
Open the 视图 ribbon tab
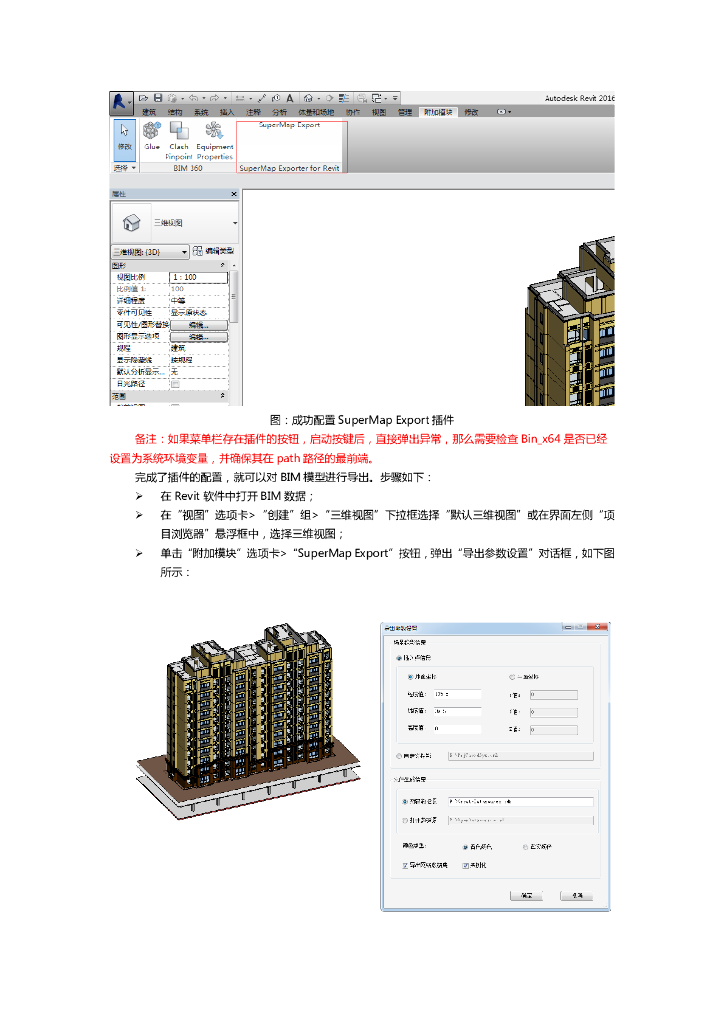point(379,112)
